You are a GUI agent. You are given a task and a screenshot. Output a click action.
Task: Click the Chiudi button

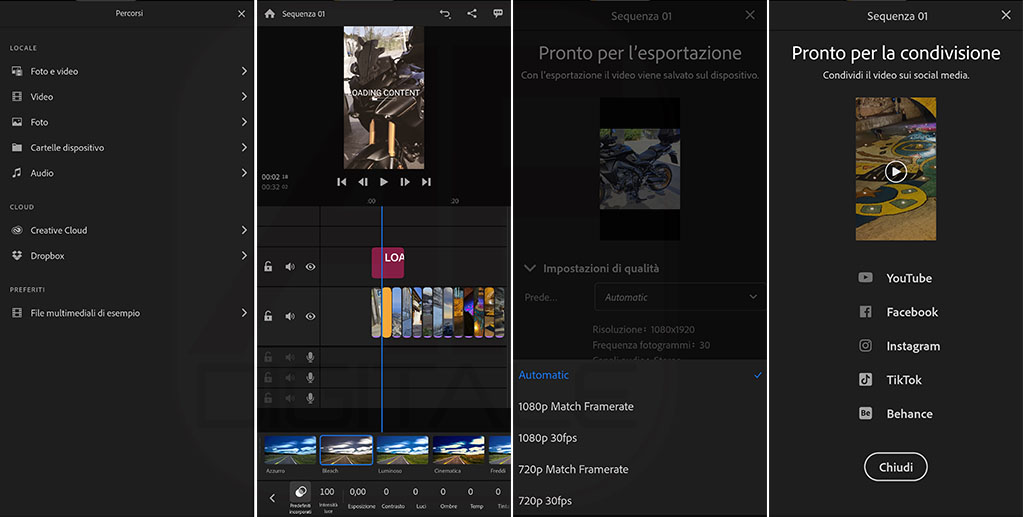(895, 467)
